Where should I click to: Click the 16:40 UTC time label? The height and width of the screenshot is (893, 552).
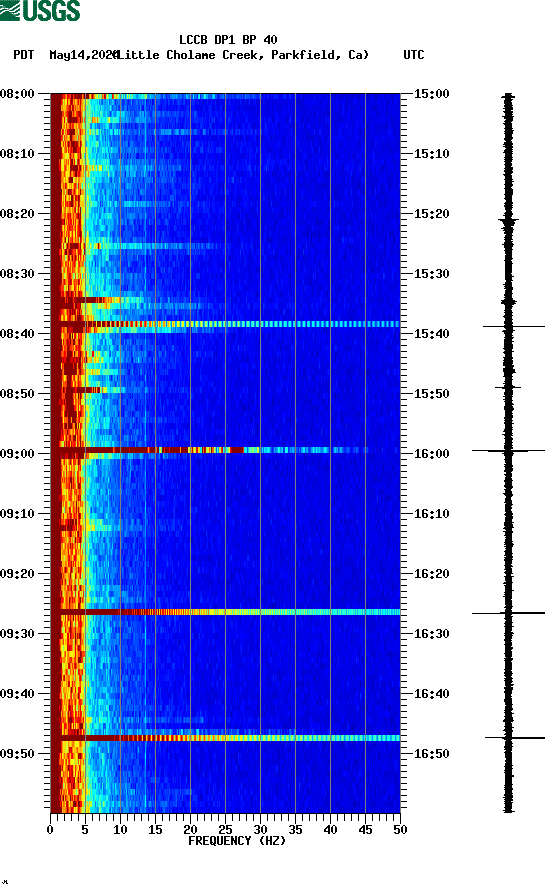[431, 694]
